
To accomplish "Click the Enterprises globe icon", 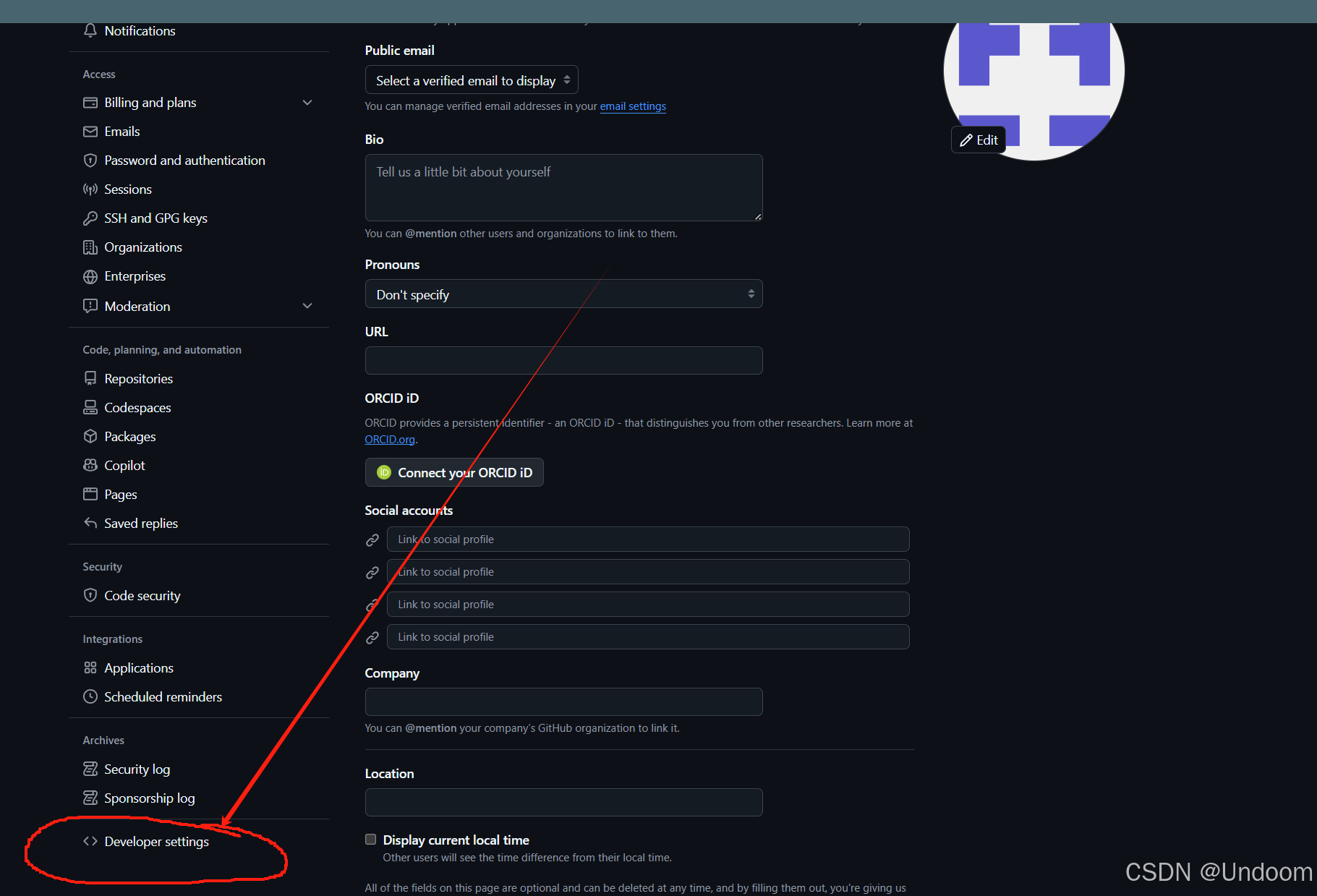I will click(90, 276).
